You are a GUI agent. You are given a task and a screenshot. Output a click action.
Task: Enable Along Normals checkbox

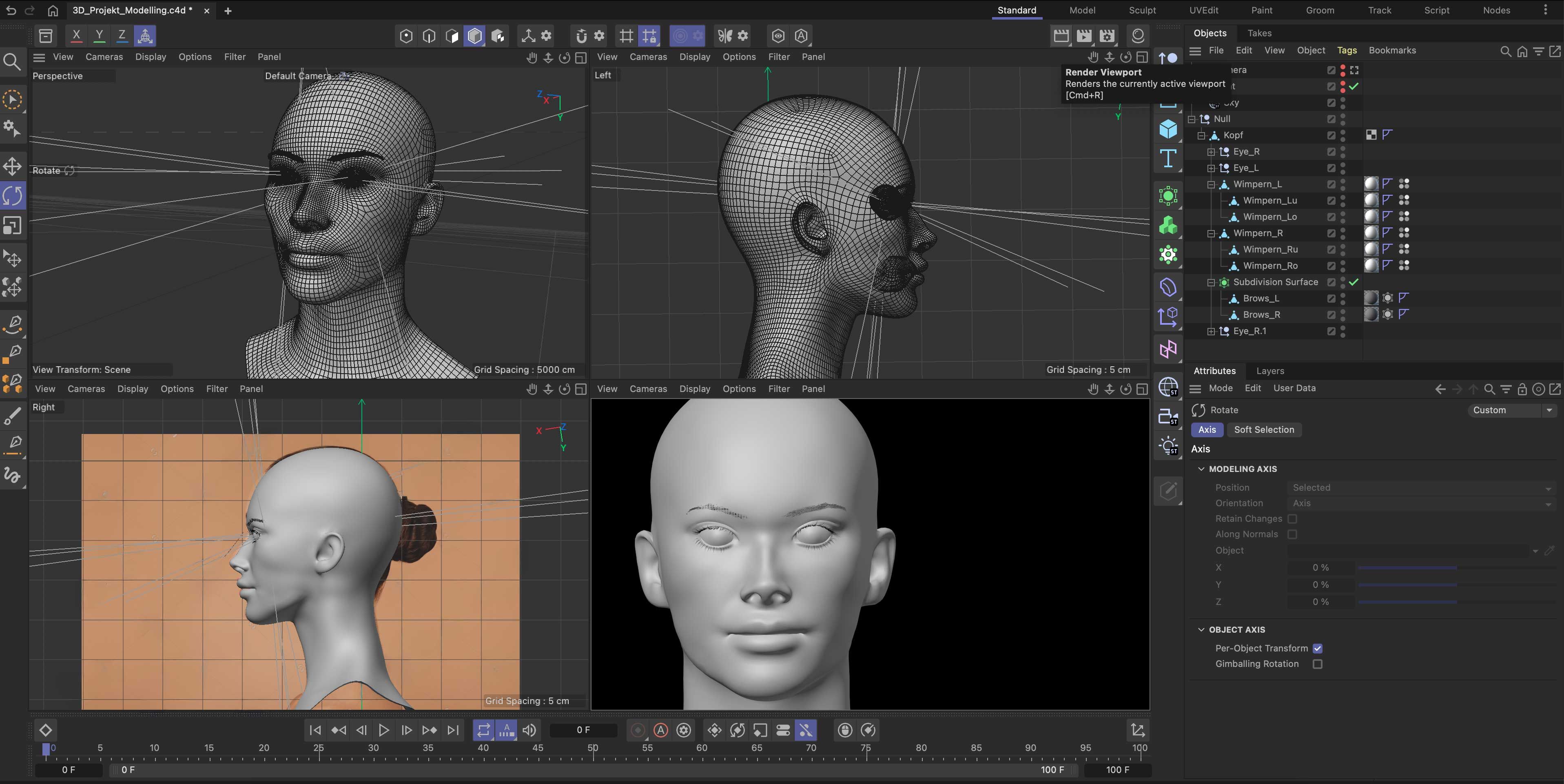(x=1293, y=534)
